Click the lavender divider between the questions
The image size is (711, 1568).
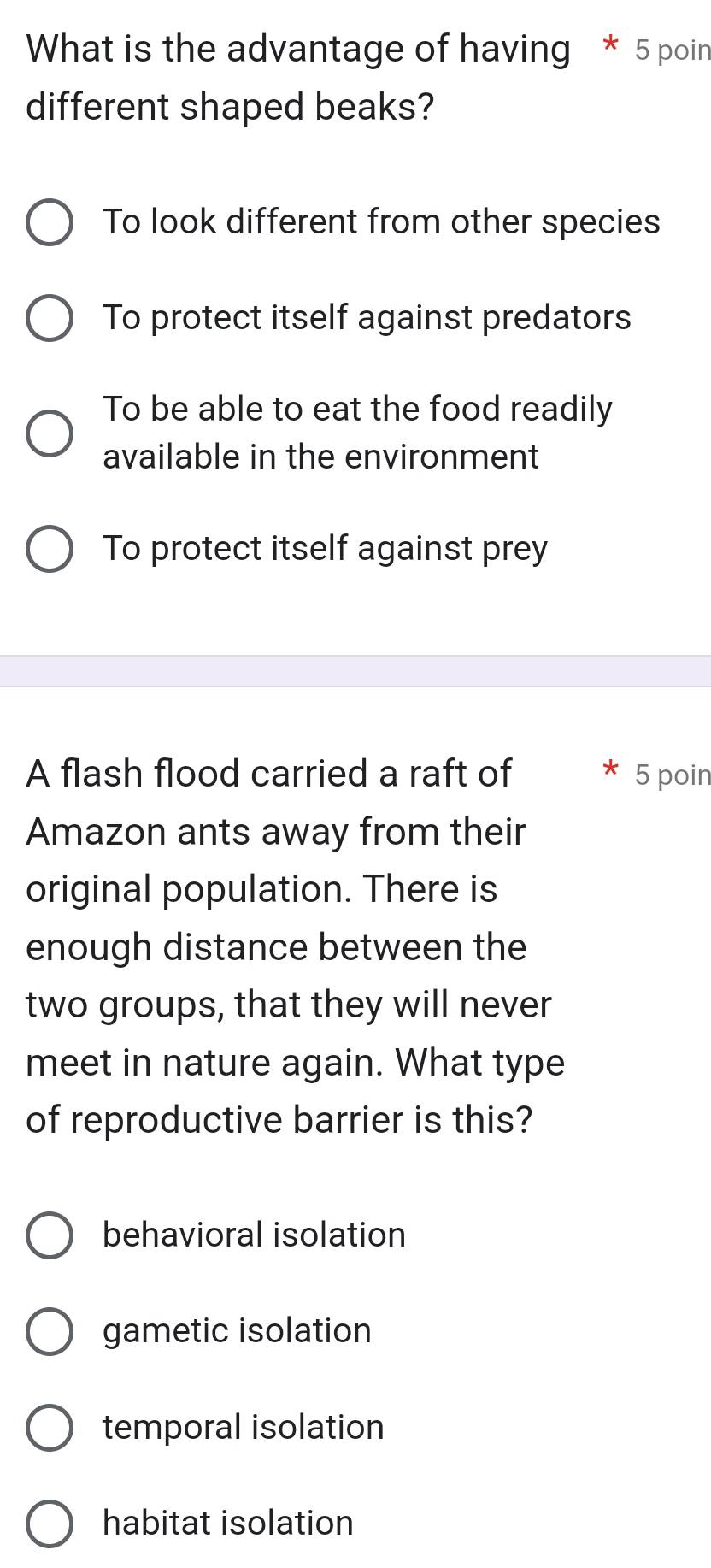coord(355,671)
